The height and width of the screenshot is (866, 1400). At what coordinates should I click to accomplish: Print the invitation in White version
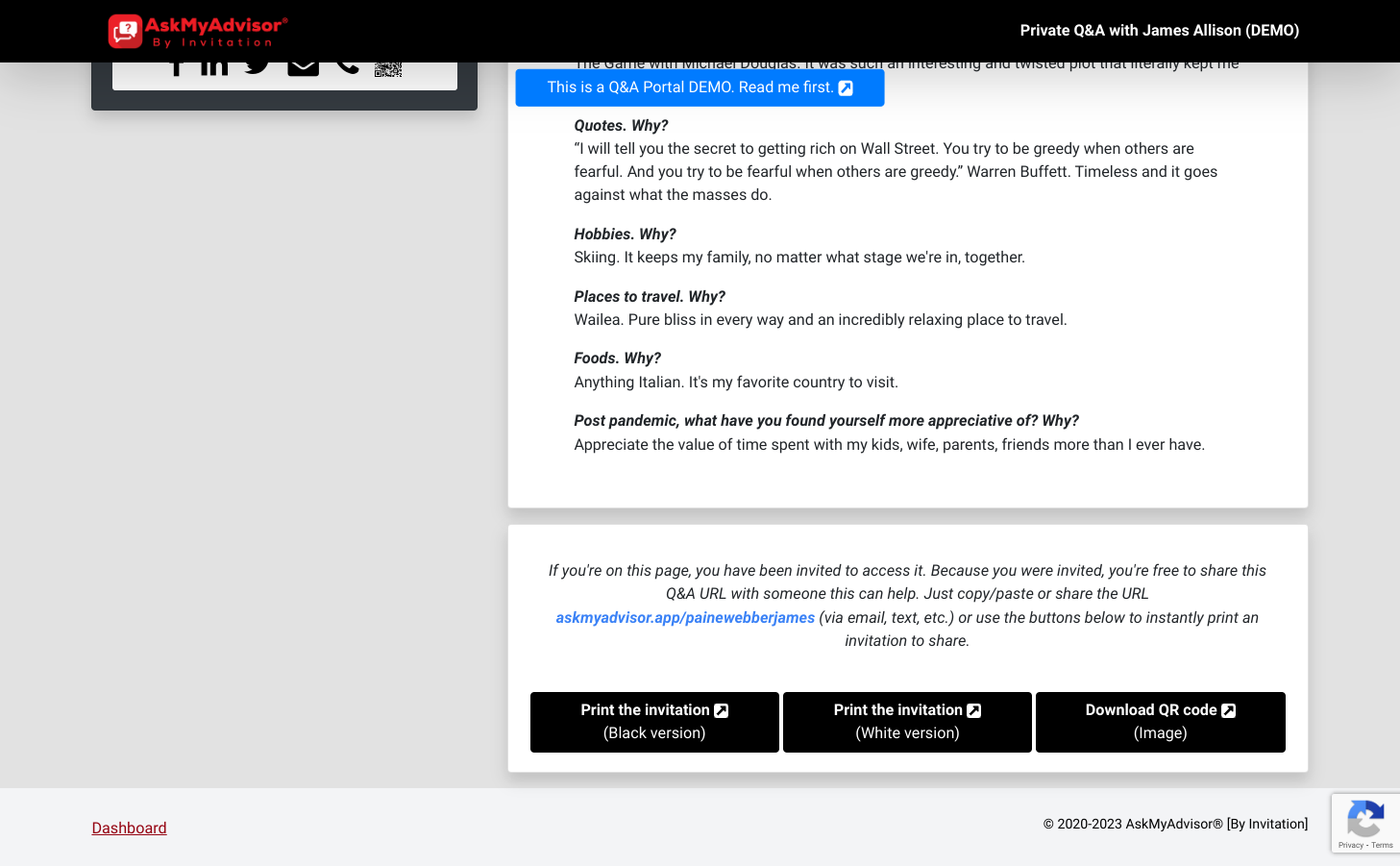point(907,722)
